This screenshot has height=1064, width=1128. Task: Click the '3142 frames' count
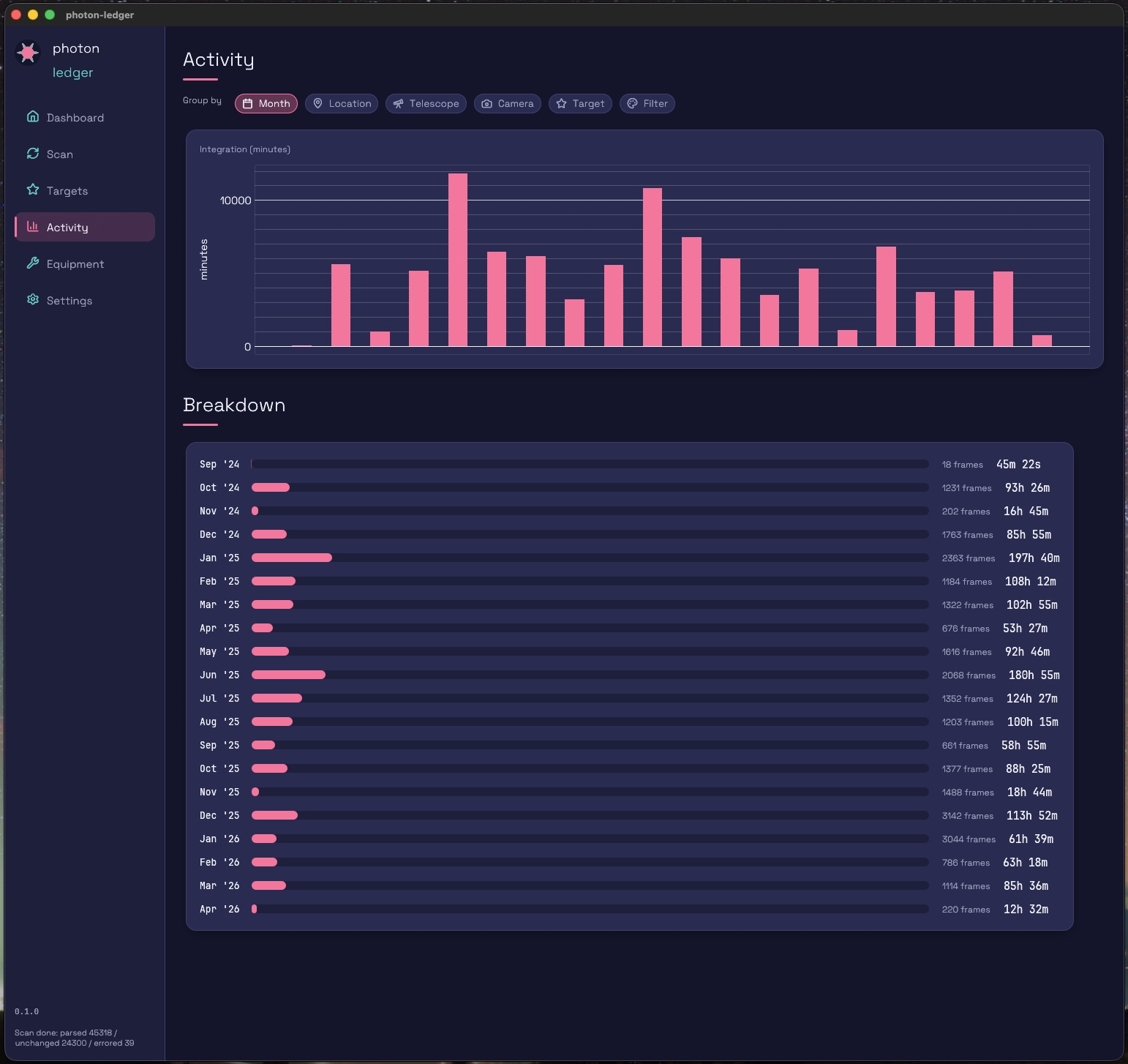[968, 816]
